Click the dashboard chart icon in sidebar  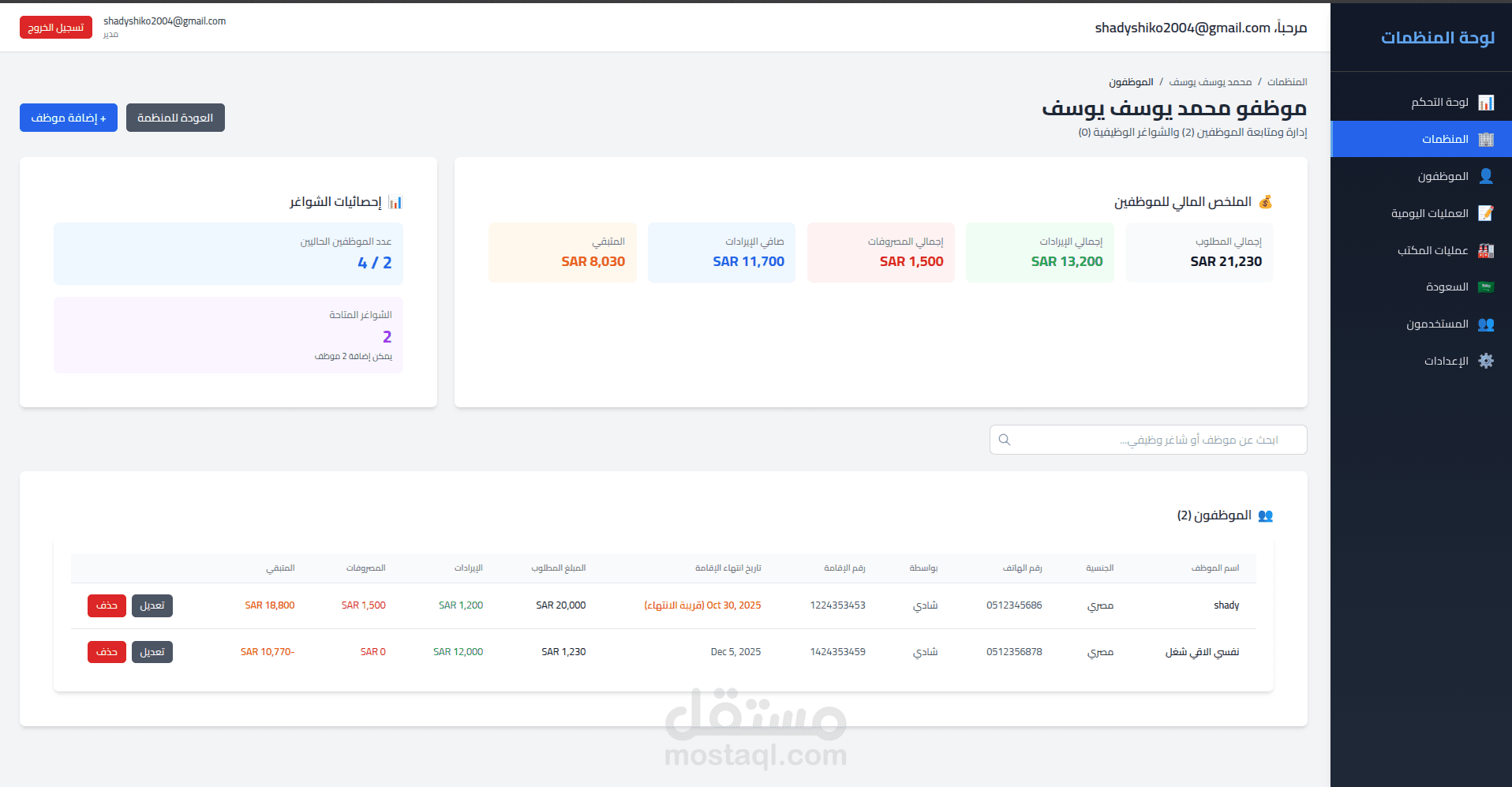(1486, 103)
